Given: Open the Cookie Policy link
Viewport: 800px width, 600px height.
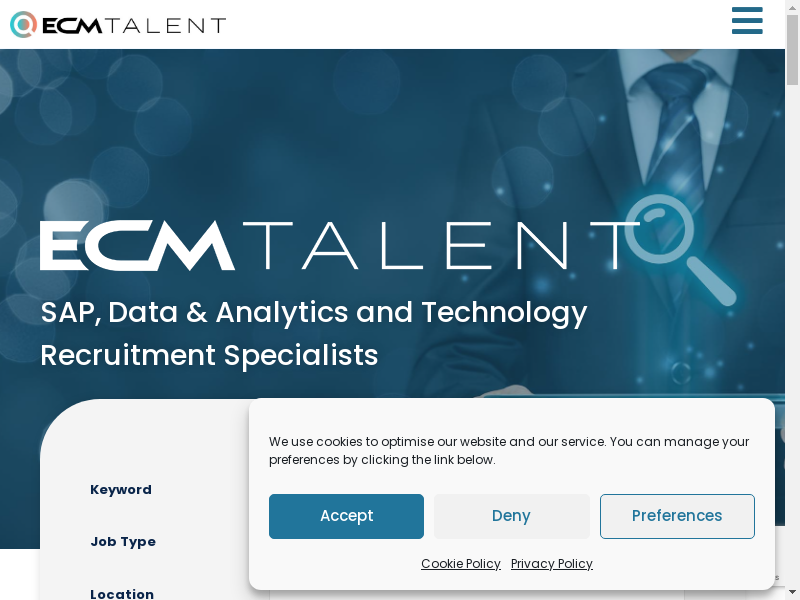Looking at the screenshot, I should [460, 564].
